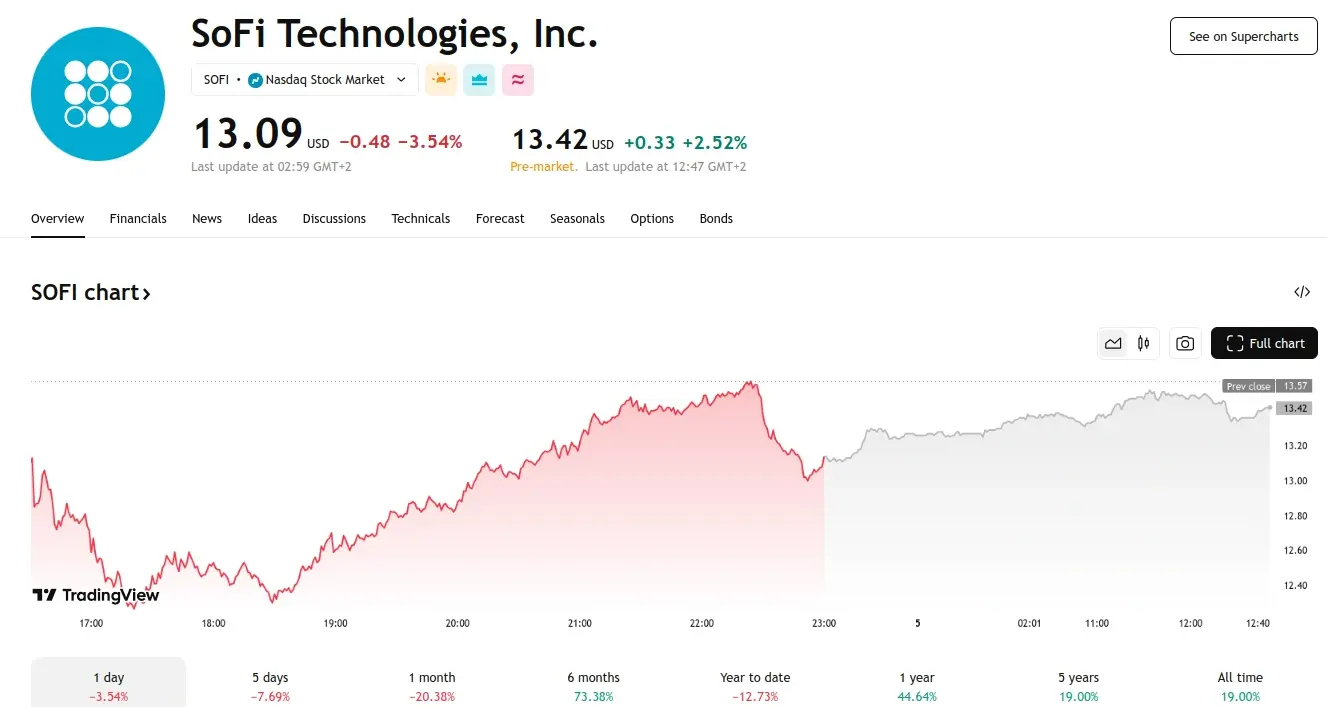This screenshot has width=1327, height=707.
Task: Click the orange sun pre-market icon
Action: [441, 80]
